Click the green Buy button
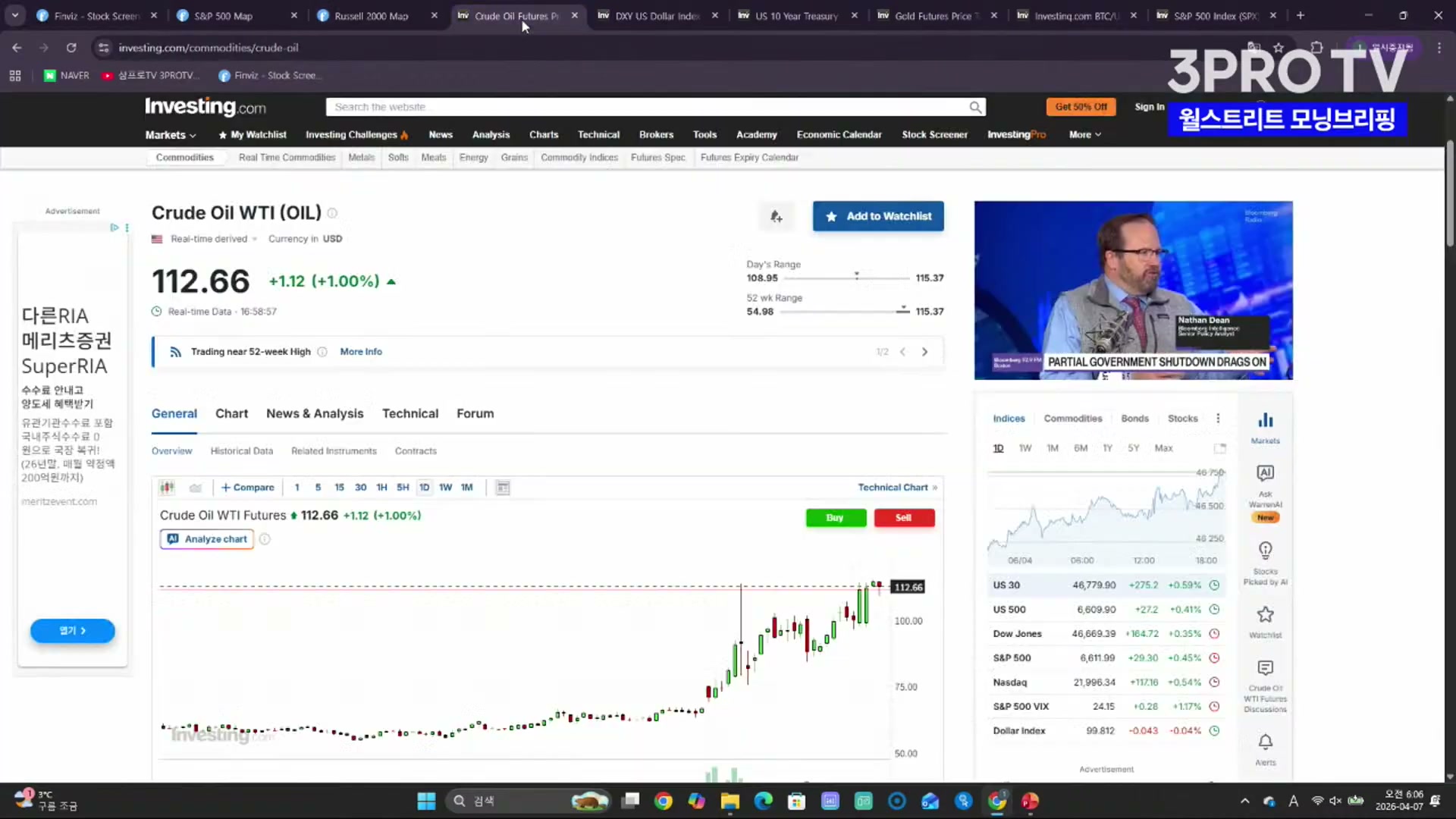 pyautogui.click(x=835, y=518)
